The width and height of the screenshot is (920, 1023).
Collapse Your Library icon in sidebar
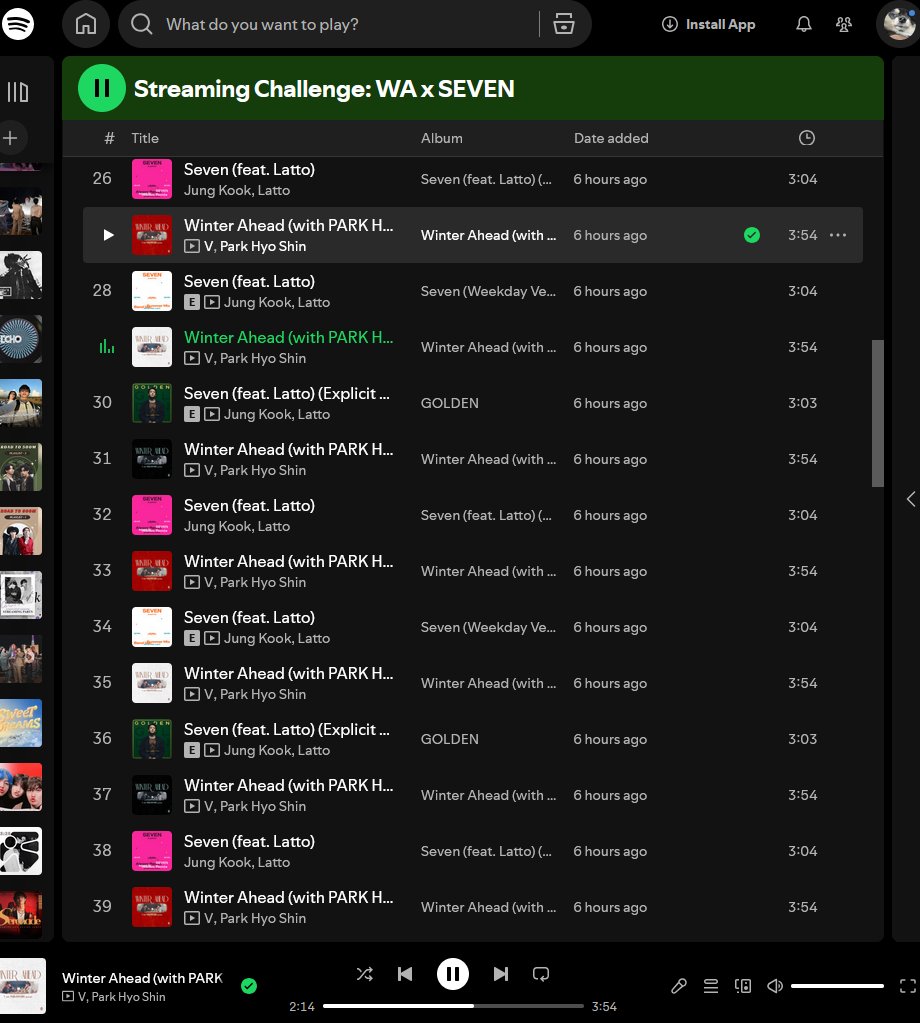pos(18,92)
